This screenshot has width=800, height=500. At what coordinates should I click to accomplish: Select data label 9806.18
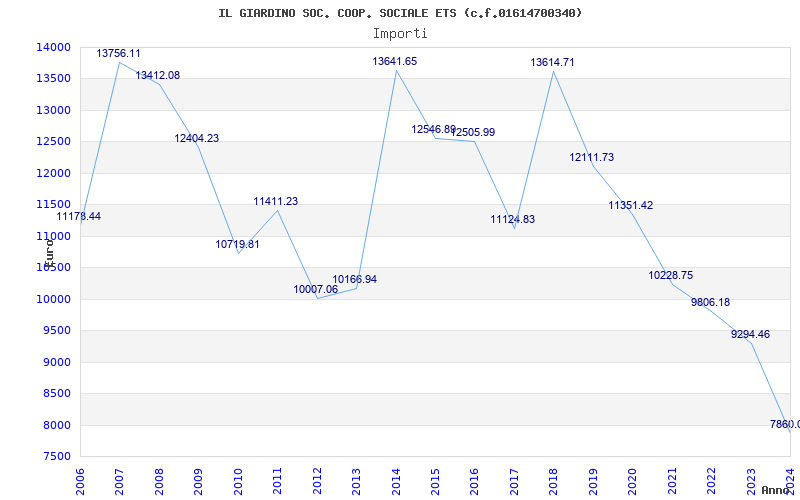click(710, 303)
